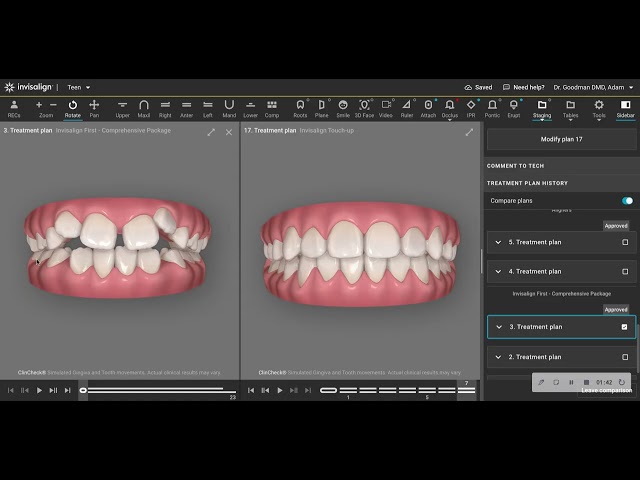Expand the 3. Treatment plan chevron
This screenshot has height=480, width=640.
coord(499,327)
